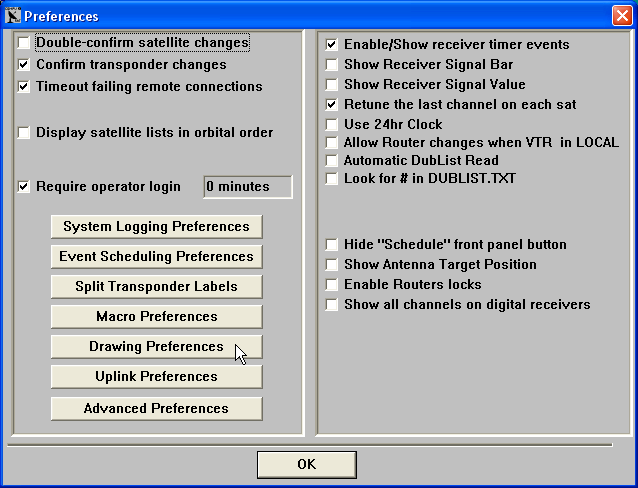The image size is (638, 488).
Task: Enable Double-confirm satellite changes checkbox
Action: [24, 42]
